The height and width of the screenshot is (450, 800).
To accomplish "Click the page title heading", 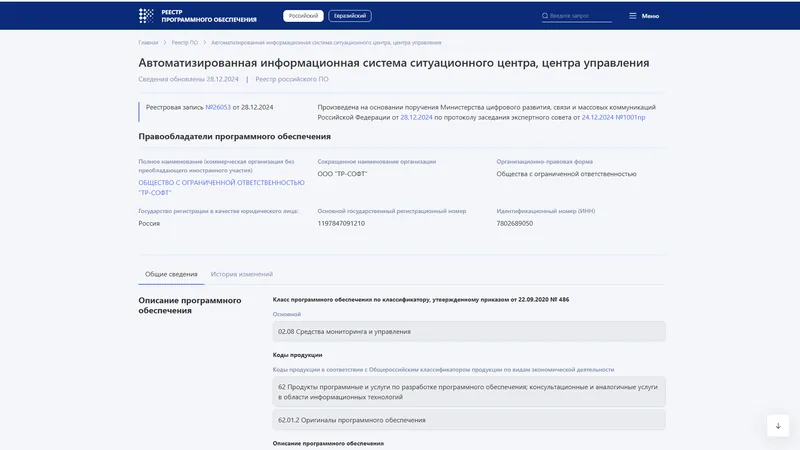I will tap(394, 63).
